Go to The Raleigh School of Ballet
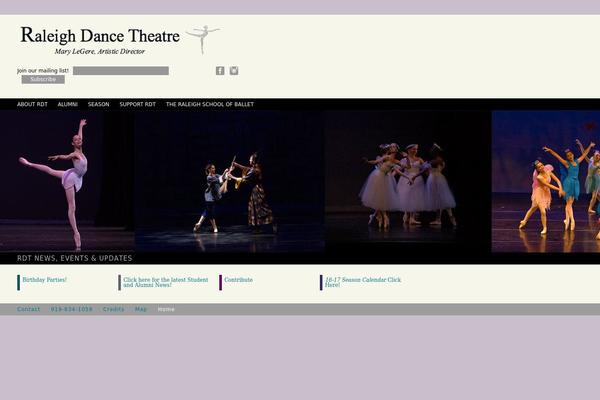This screenshot has height=400, width=600. coord(210,104)
